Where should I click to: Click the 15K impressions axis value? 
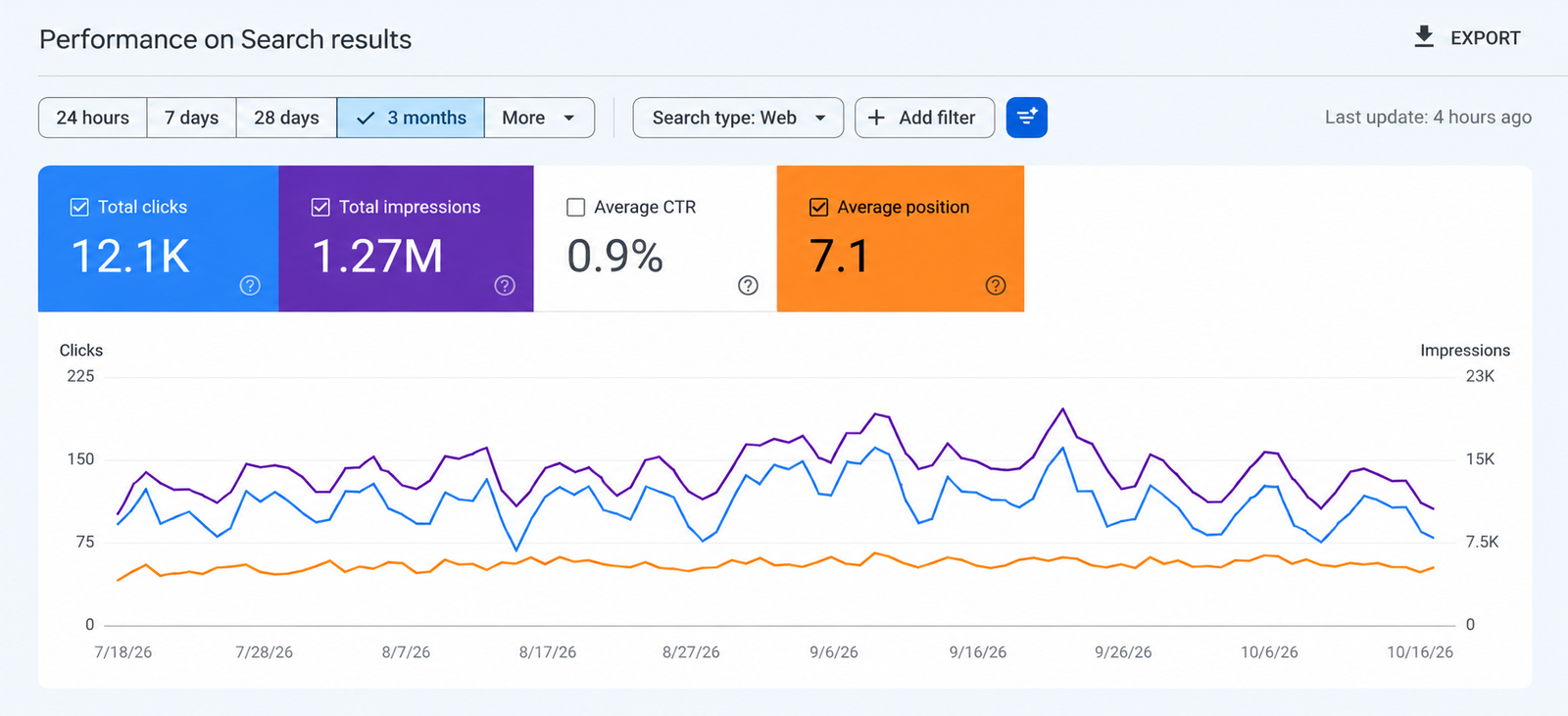[1480, 459]
